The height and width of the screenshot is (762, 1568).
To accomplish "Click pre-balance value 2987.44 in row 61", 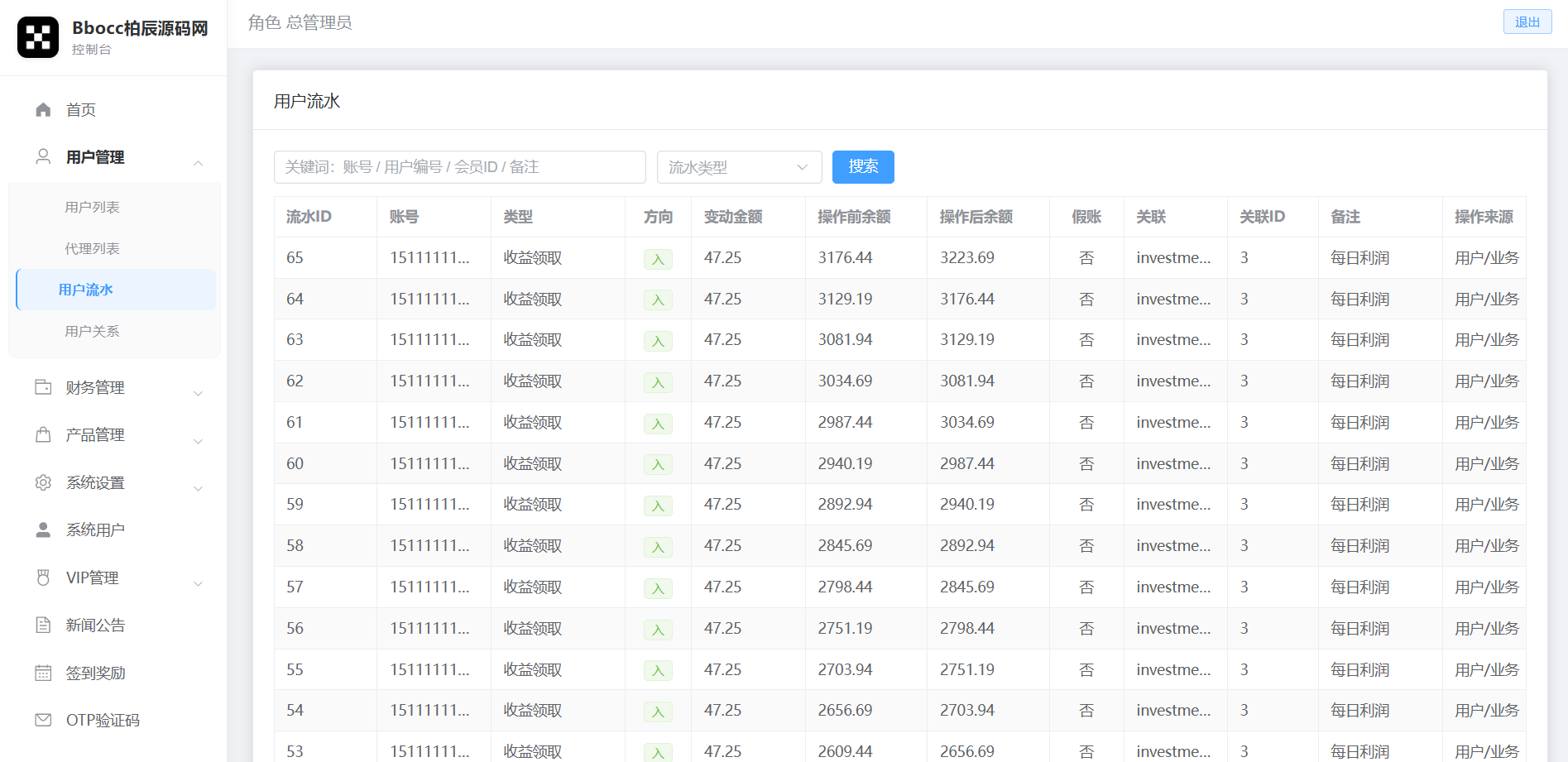I will pyautogui.click(x=845, y=422).
